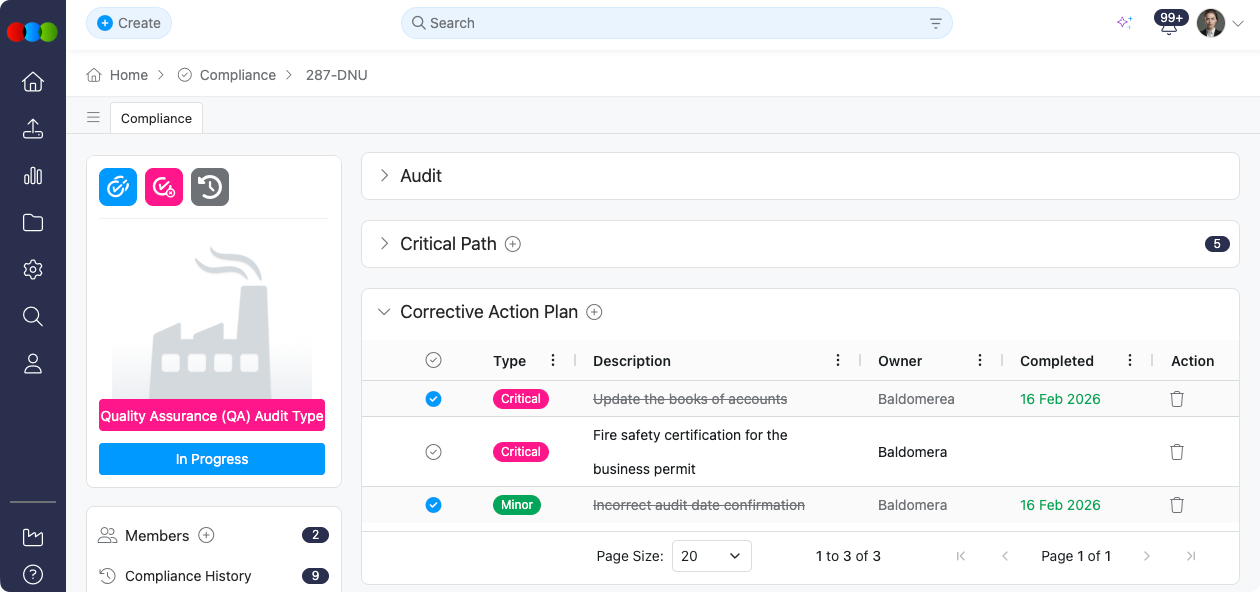The height and width of the screenshot is (592, 1260).
Task: Open the Description column menu
Action: coord(838,360)
